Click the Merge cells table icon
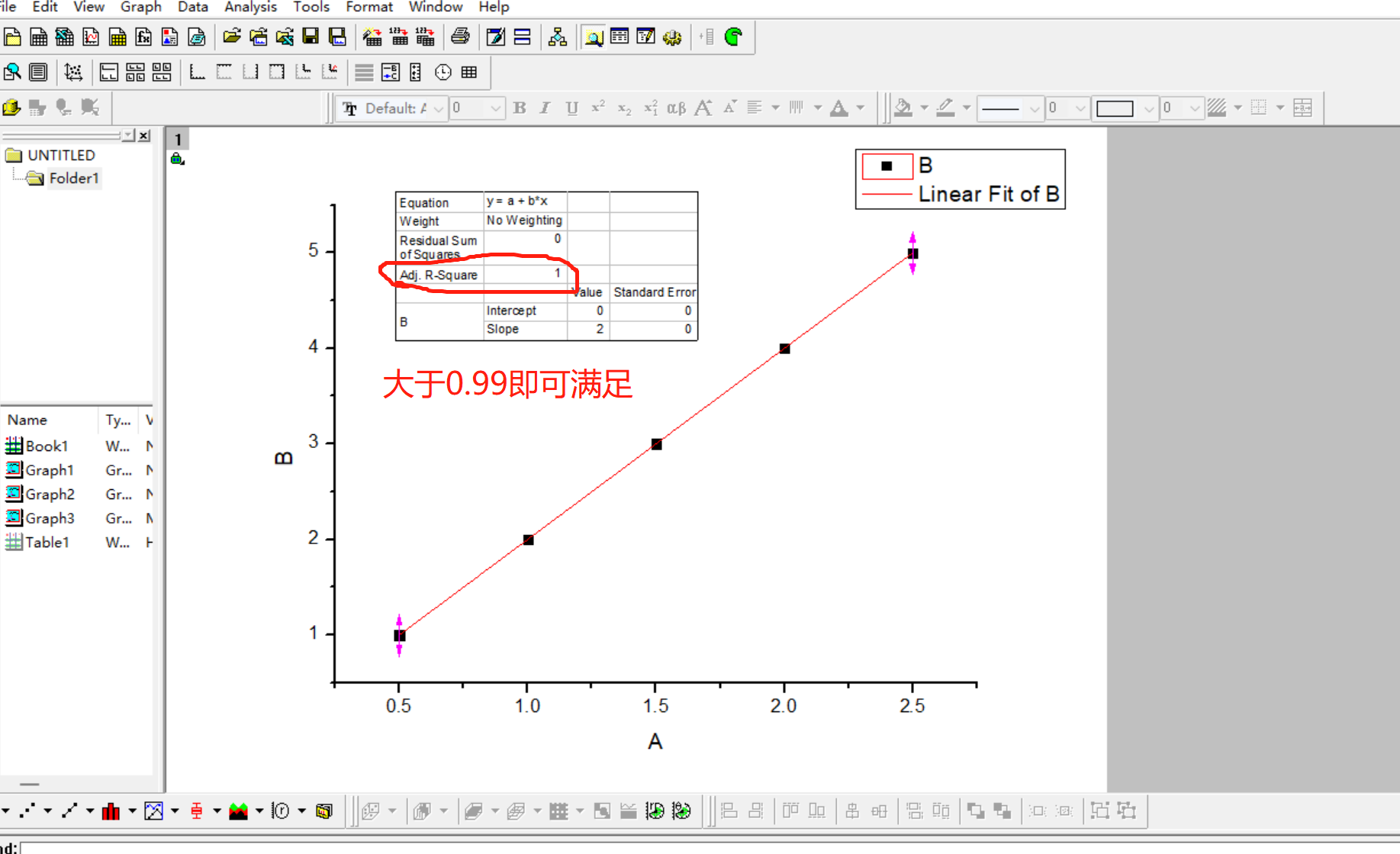Image resolution: width=1400 pixels, height=854 pixels. 1303,108
